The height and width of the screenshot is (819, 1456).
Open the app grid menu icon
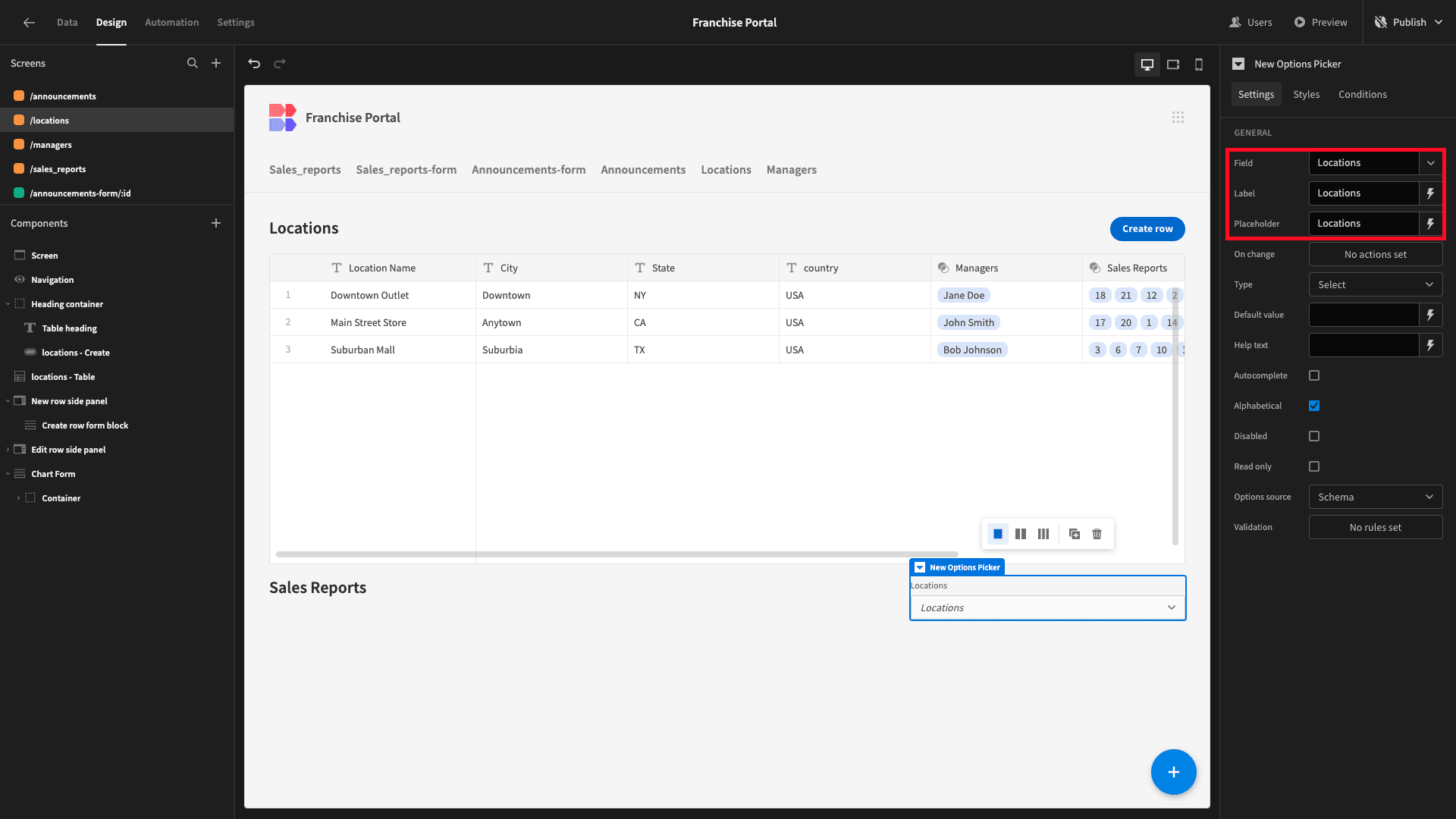point(1178,118)
